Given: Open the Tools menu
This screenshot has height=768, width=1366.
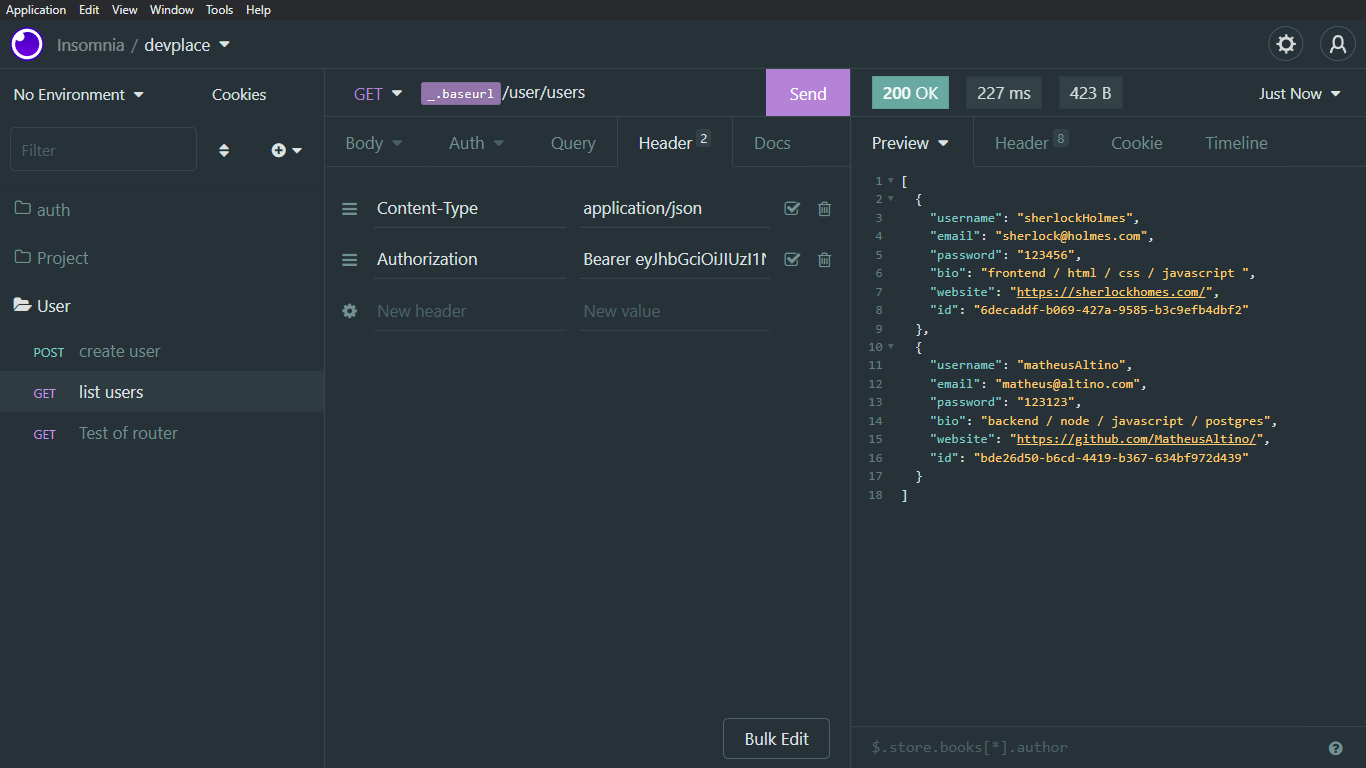Looking at the screenshot, I should coord(220,10).
